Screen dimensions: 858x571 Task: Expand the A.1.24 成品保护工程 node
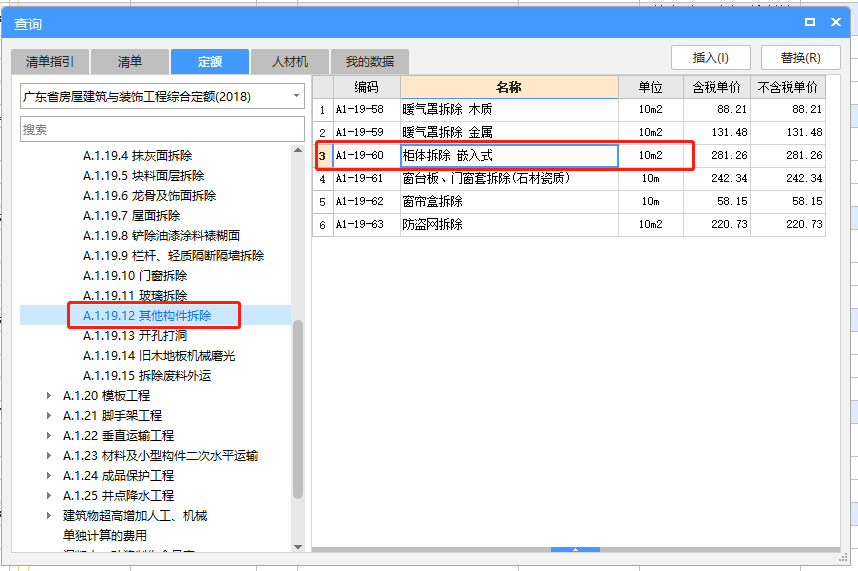click(x=49, y=475)
